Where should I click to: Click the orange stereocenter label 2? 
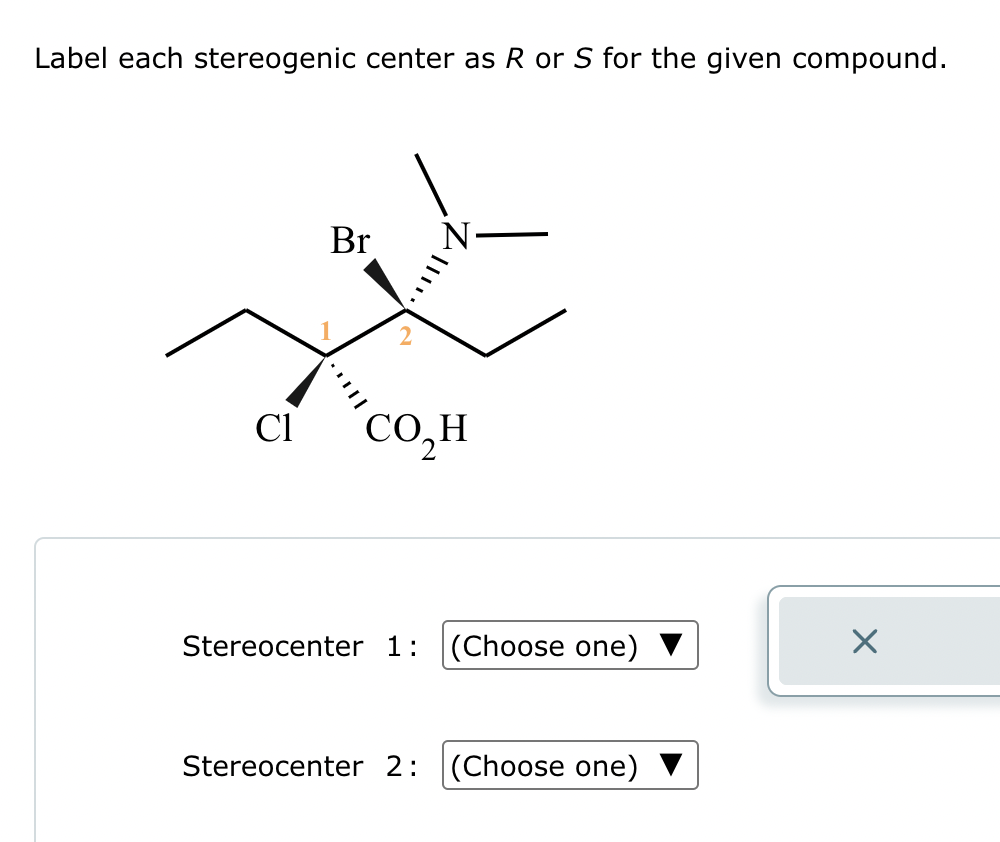pos(405,337)
